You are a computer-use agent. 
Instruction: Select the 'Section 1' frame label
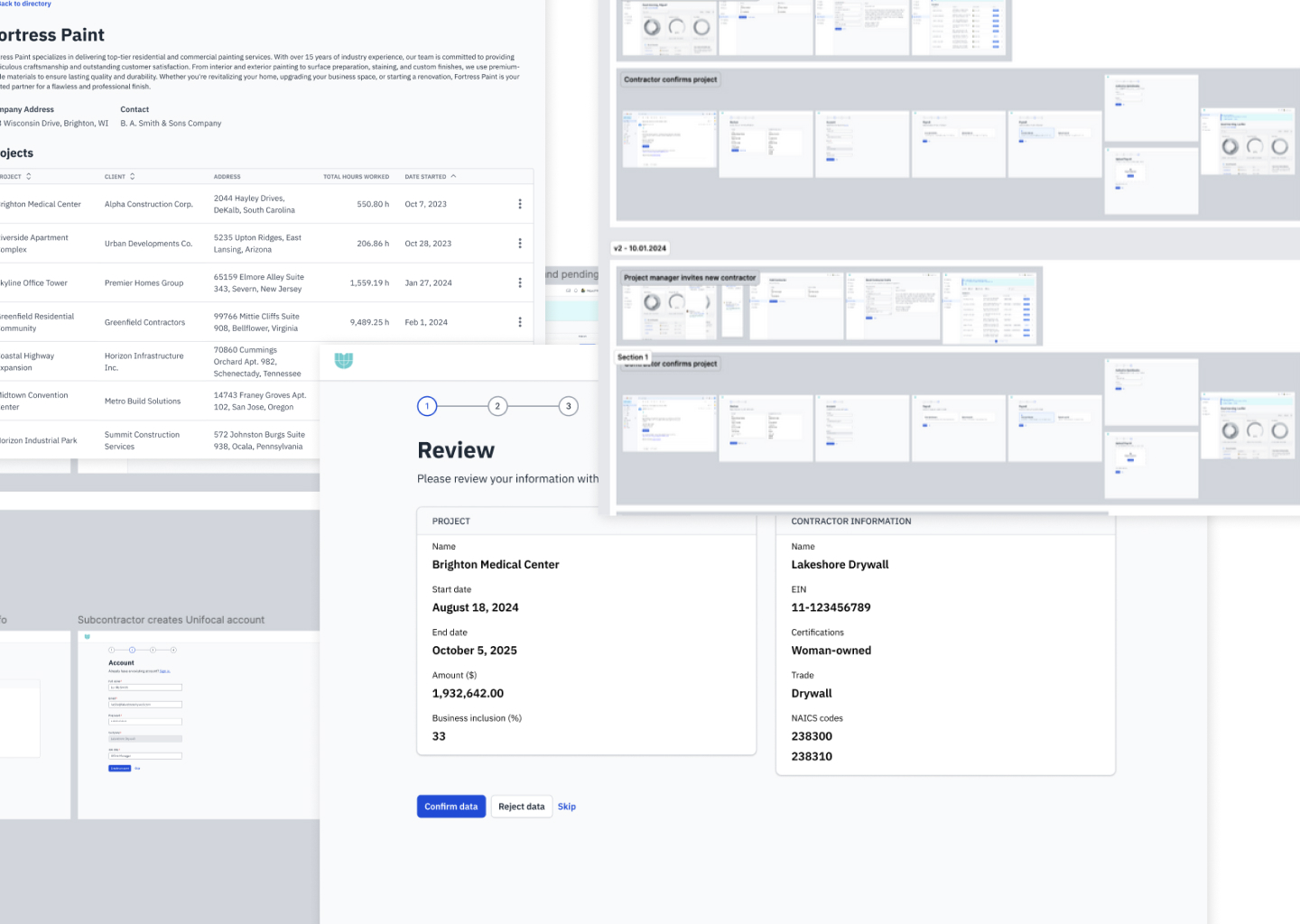[632, 357]
